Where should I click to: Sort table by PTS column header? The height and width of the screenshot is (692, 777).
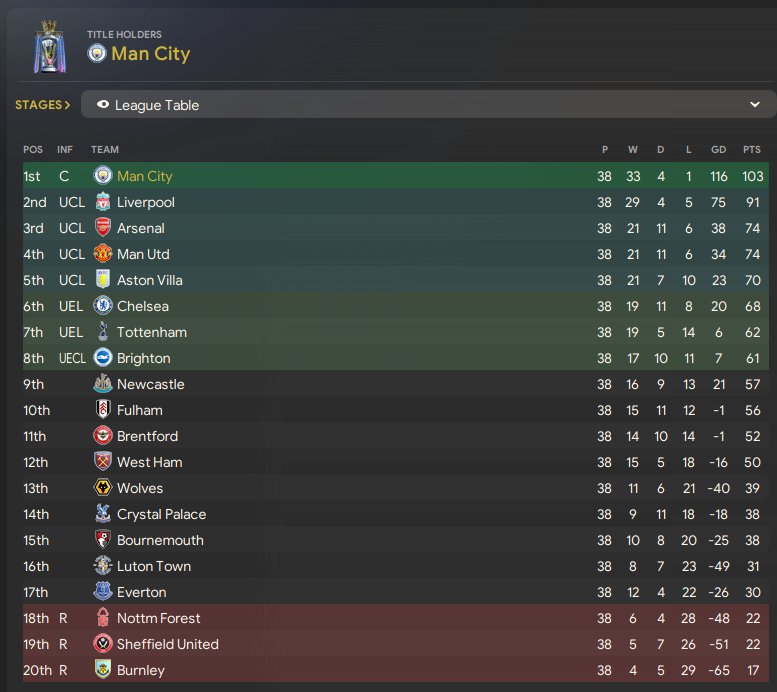point(751,150)
